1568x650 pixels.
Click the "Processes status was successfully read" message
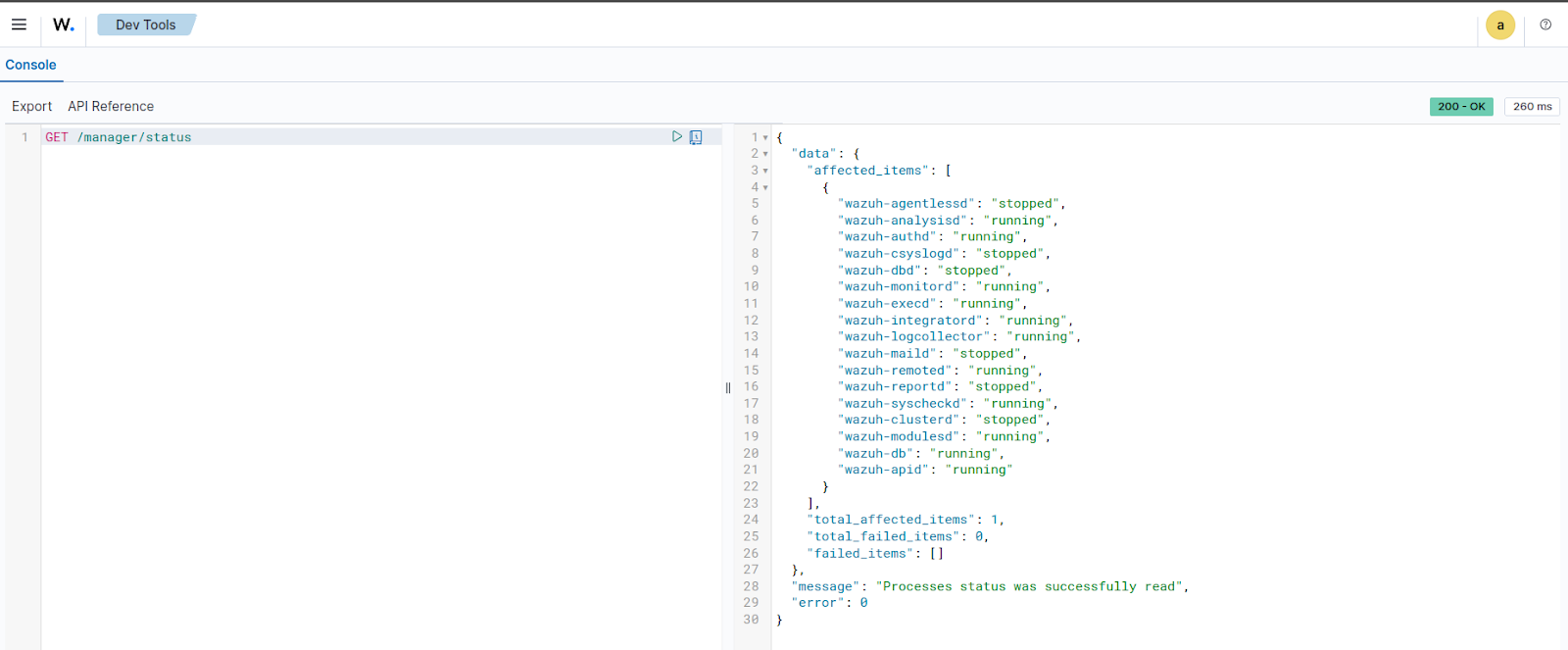1029,586
